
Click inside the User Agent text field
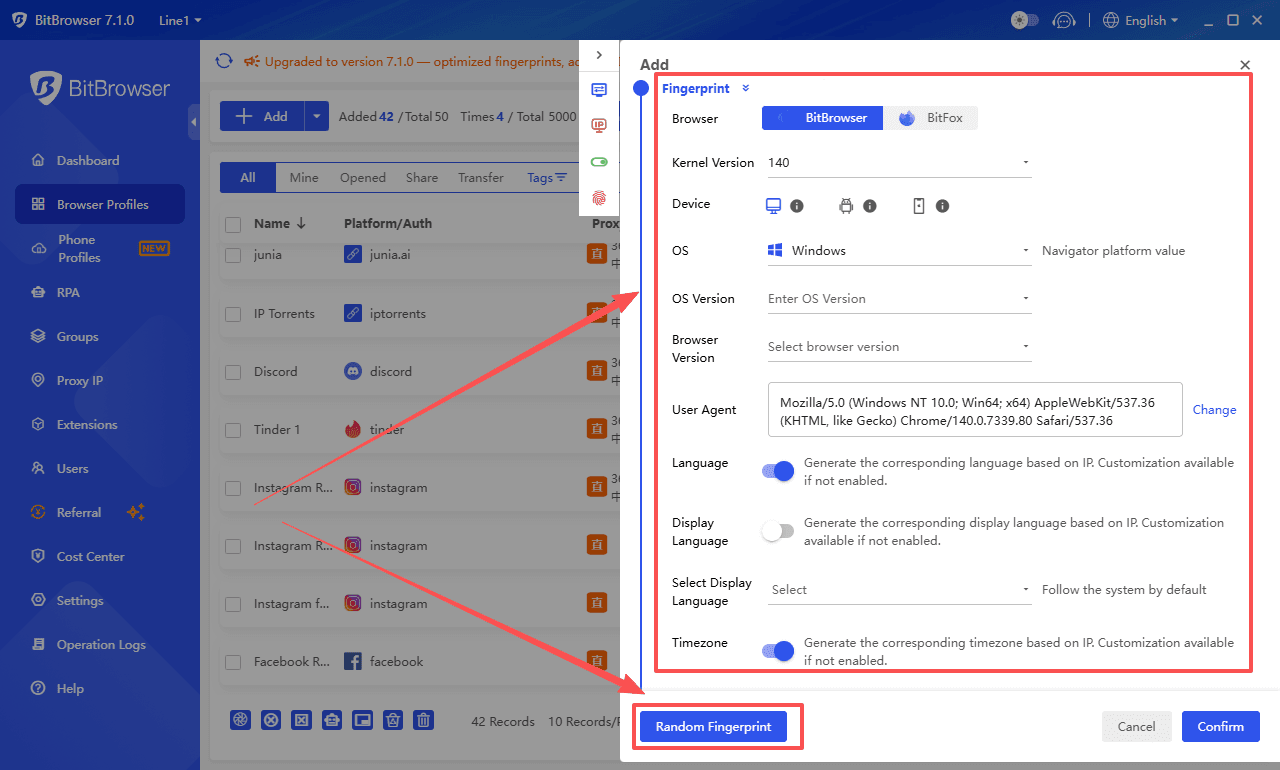[970, 409]
